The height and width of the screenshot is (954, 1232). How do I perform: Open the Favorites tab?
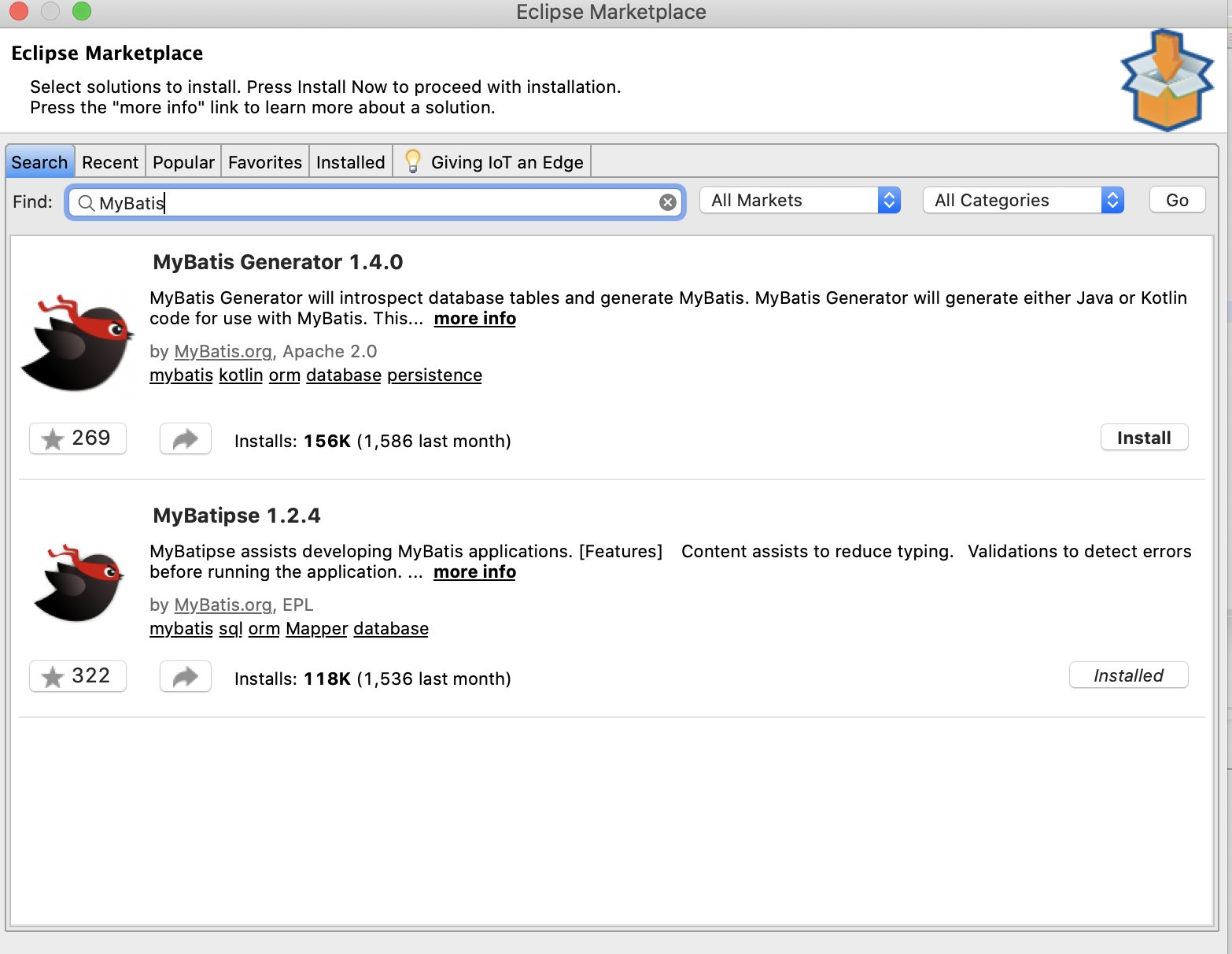tap(265, 162)
